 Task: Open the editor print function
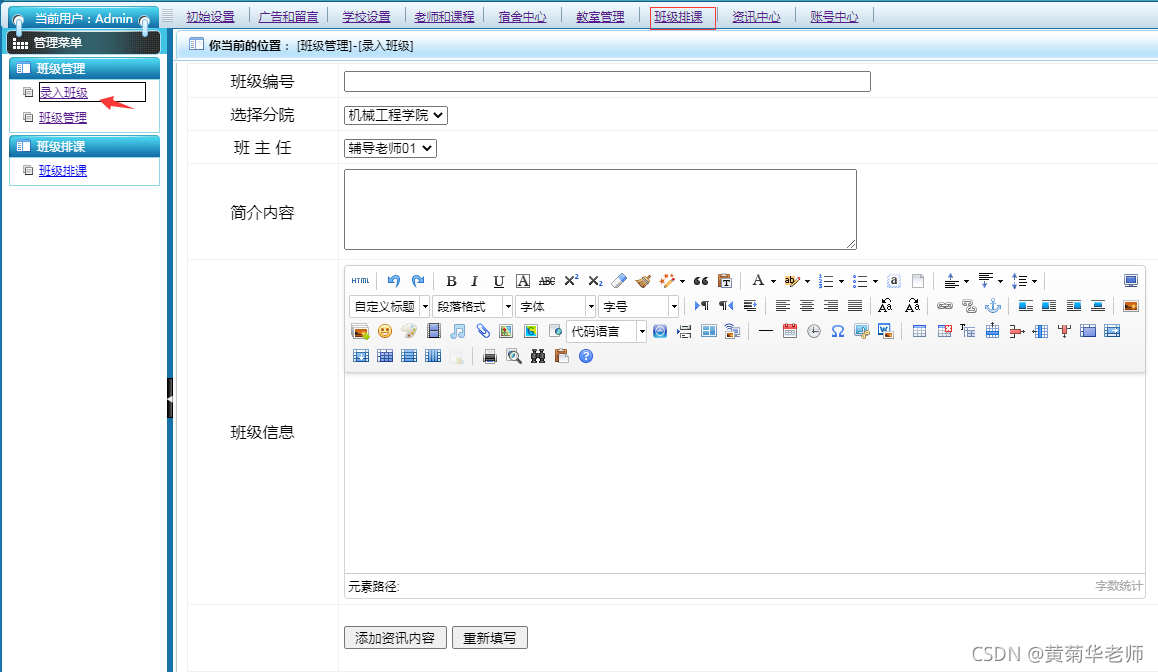[489, 356]
